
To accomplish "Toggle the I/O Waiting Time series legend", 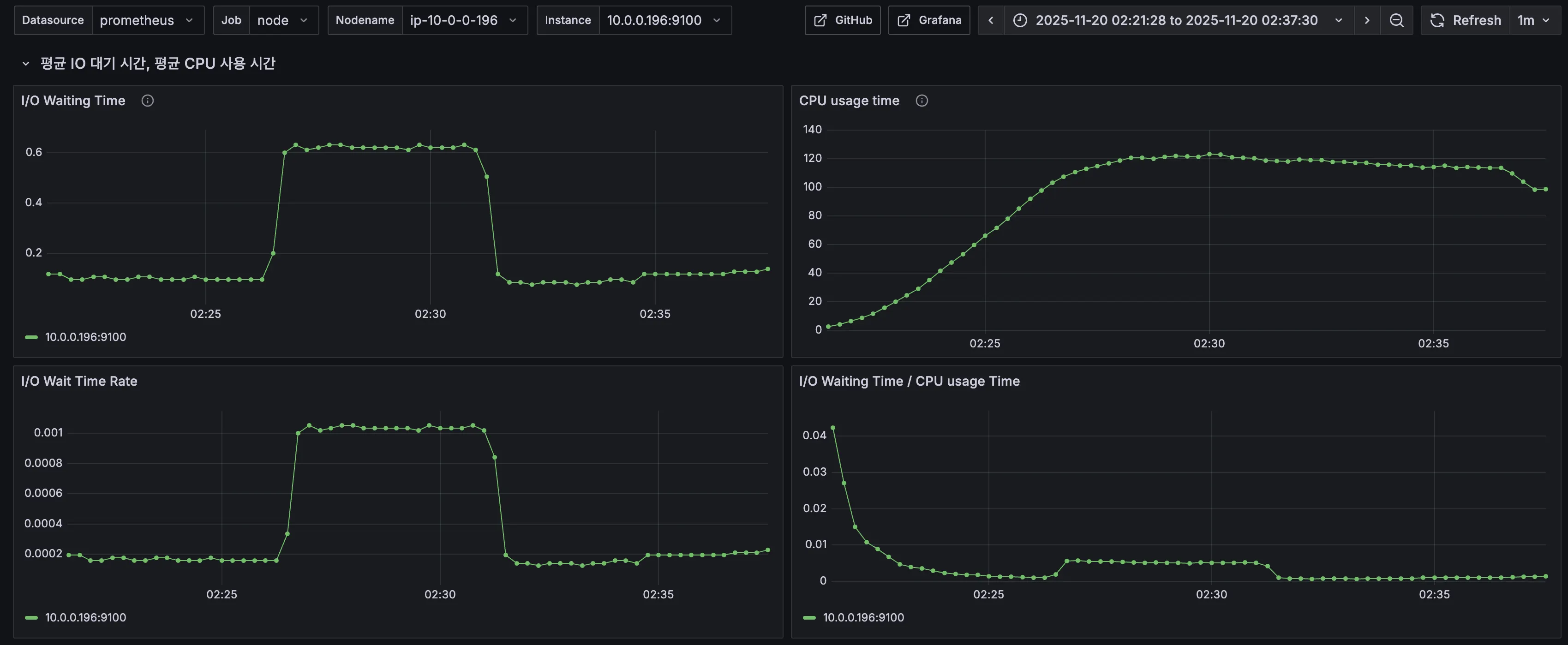I will (x=85, y=337).
